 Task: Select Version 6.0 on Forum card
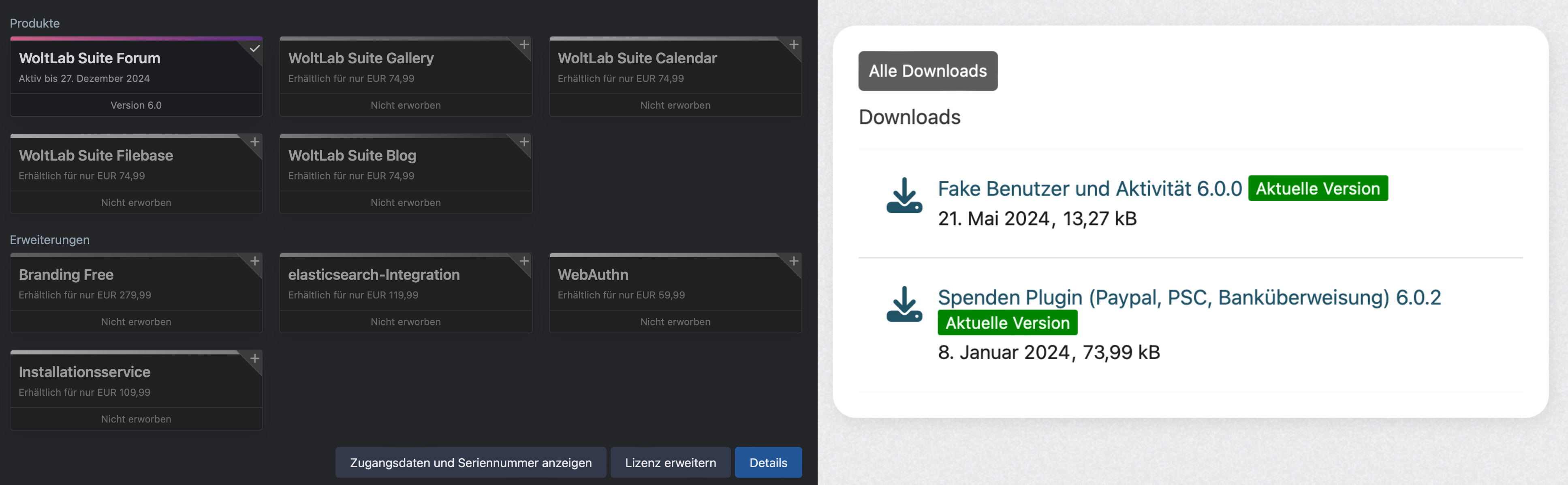pyautogui.click(x=136, y=105)
